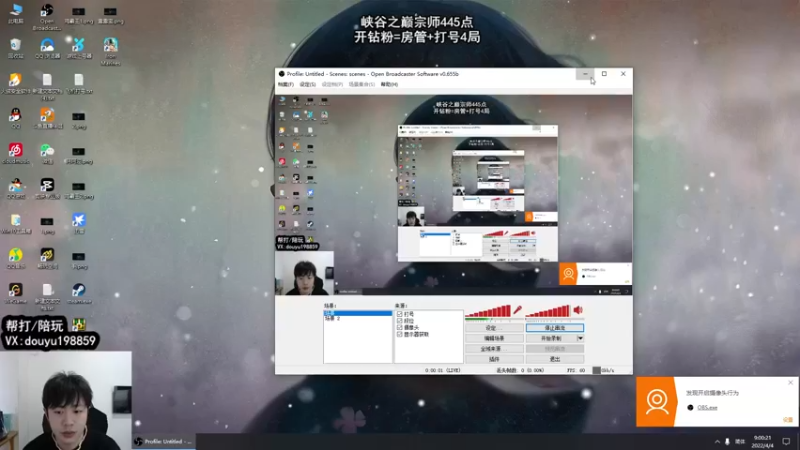Image resolution: width=800 pixels, height=450 pixels.
Task: Open the settings link in camera notification
Action: coord(788,419)
